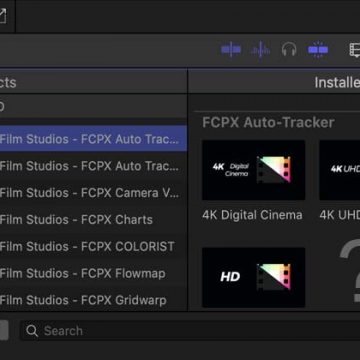Viewport: 360px width, 360px height.
Task: Click the 4K Digital Cinema effect thumbnail
Action: click(254, 170)
